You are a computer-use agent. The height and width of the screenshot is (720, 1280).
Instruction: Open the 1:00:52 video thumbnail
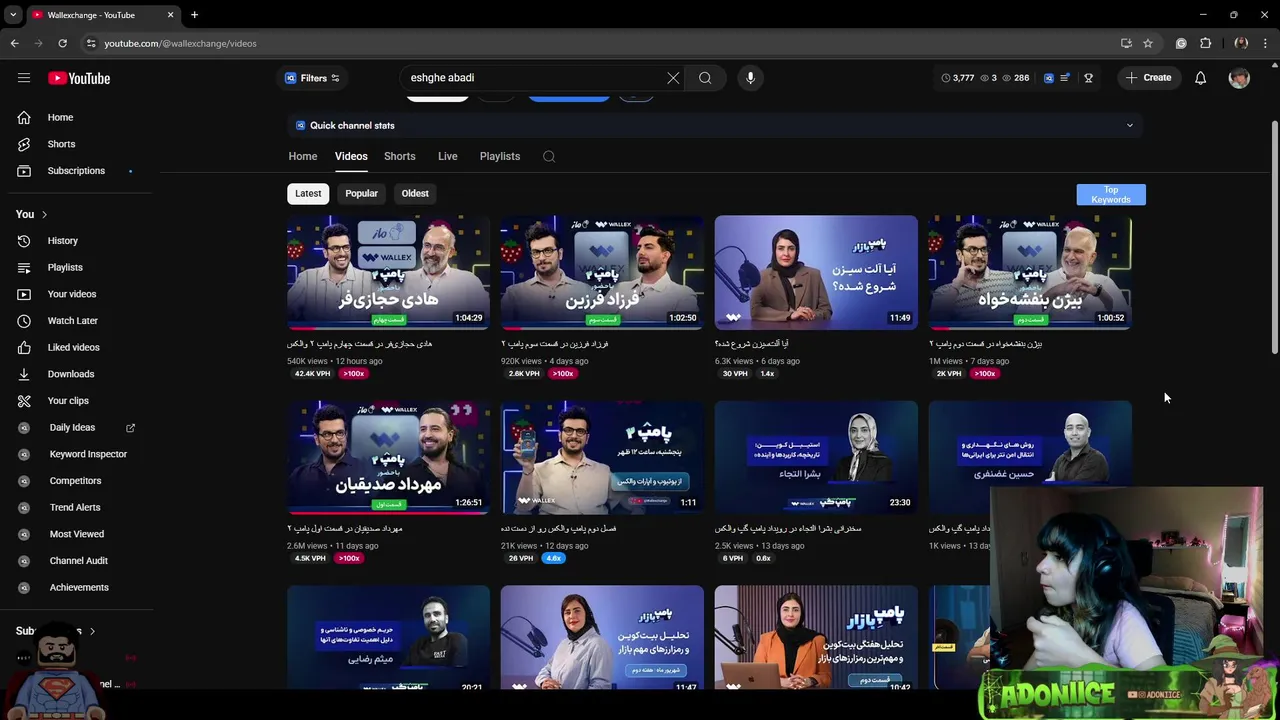(x=1030, y=272)
